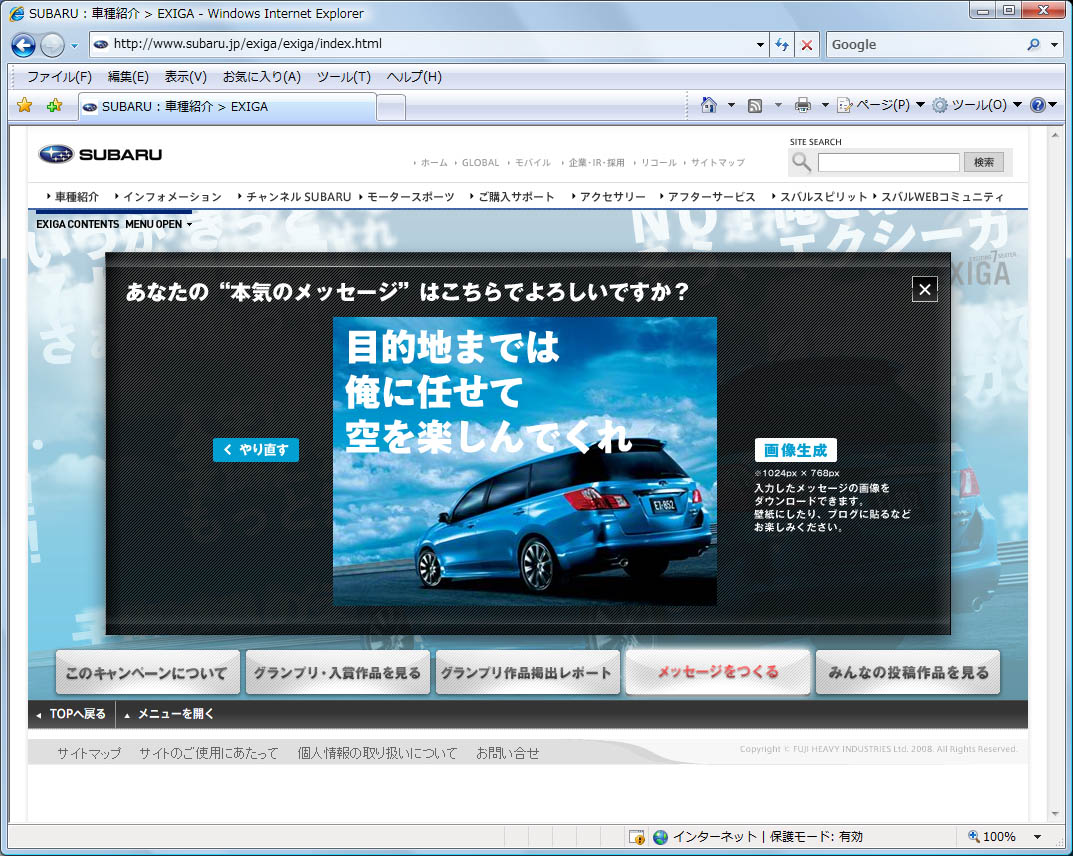Open the お気に入り(A) menu

(x=261, y=77)
